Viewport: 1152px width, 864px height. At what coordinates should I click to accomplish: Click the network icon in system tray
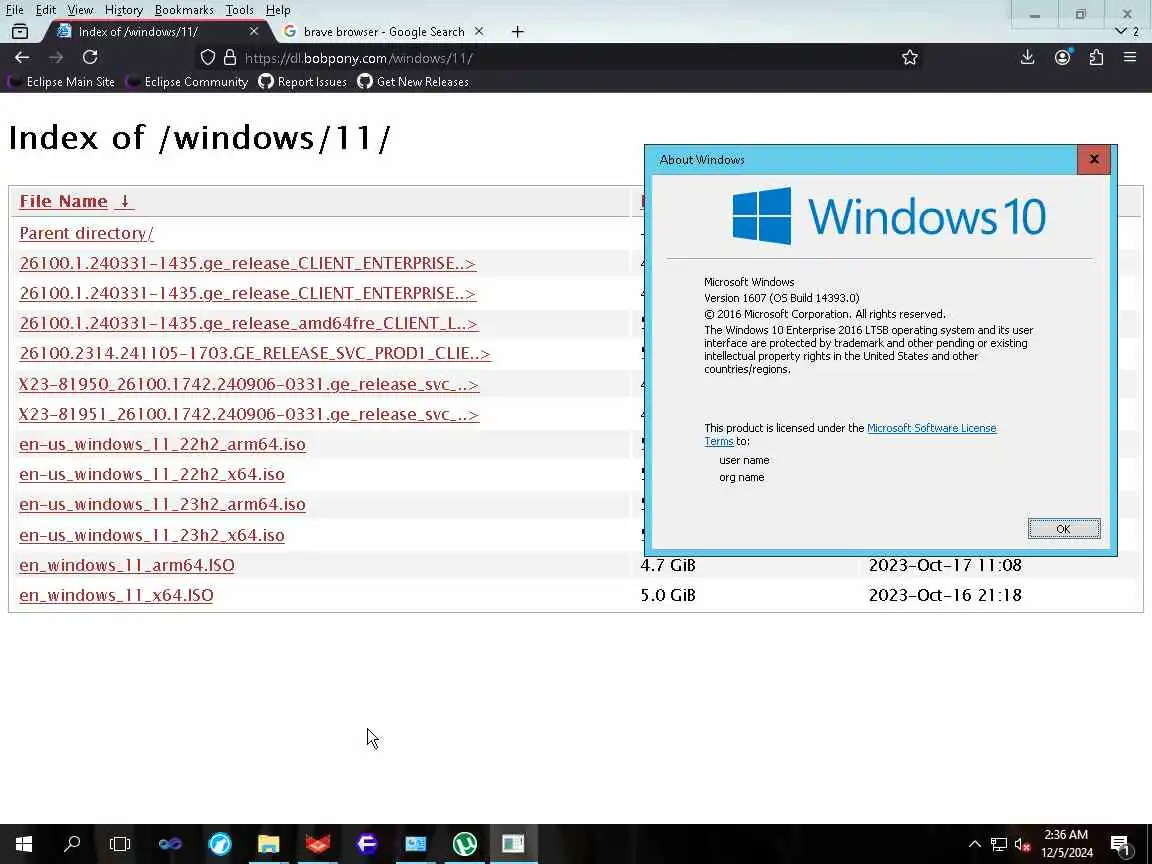(x=998, y=844)
